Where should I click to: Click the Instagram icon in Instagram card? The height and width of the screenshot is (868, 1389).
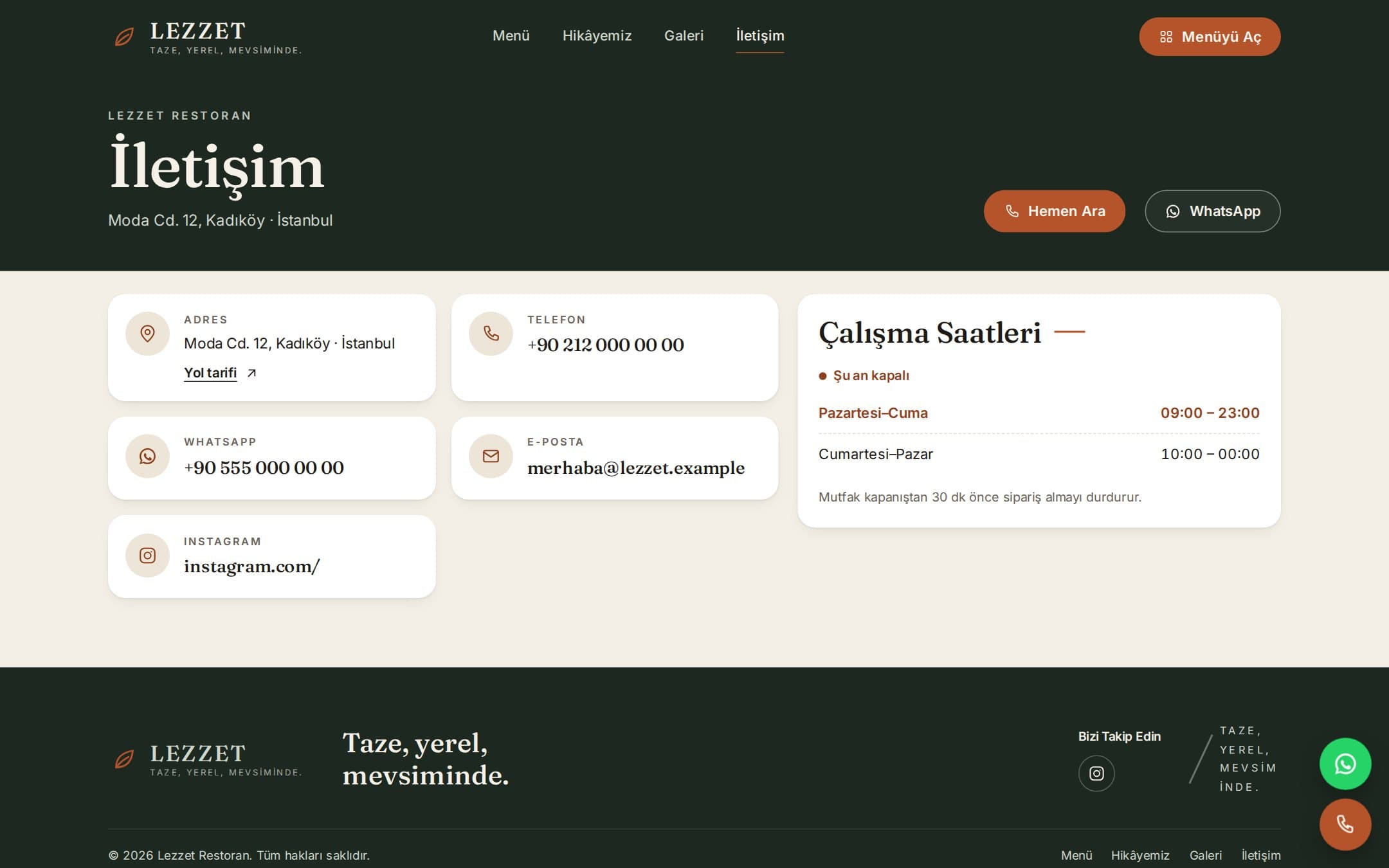tap(147, 555)
